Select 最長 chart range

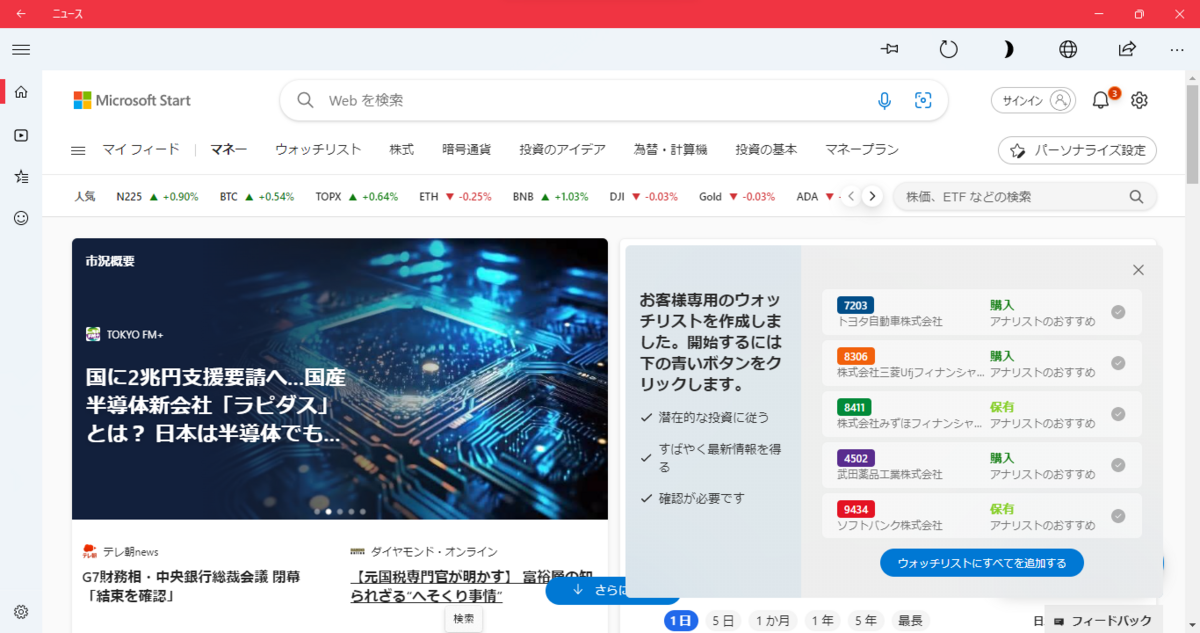(910, 621)
